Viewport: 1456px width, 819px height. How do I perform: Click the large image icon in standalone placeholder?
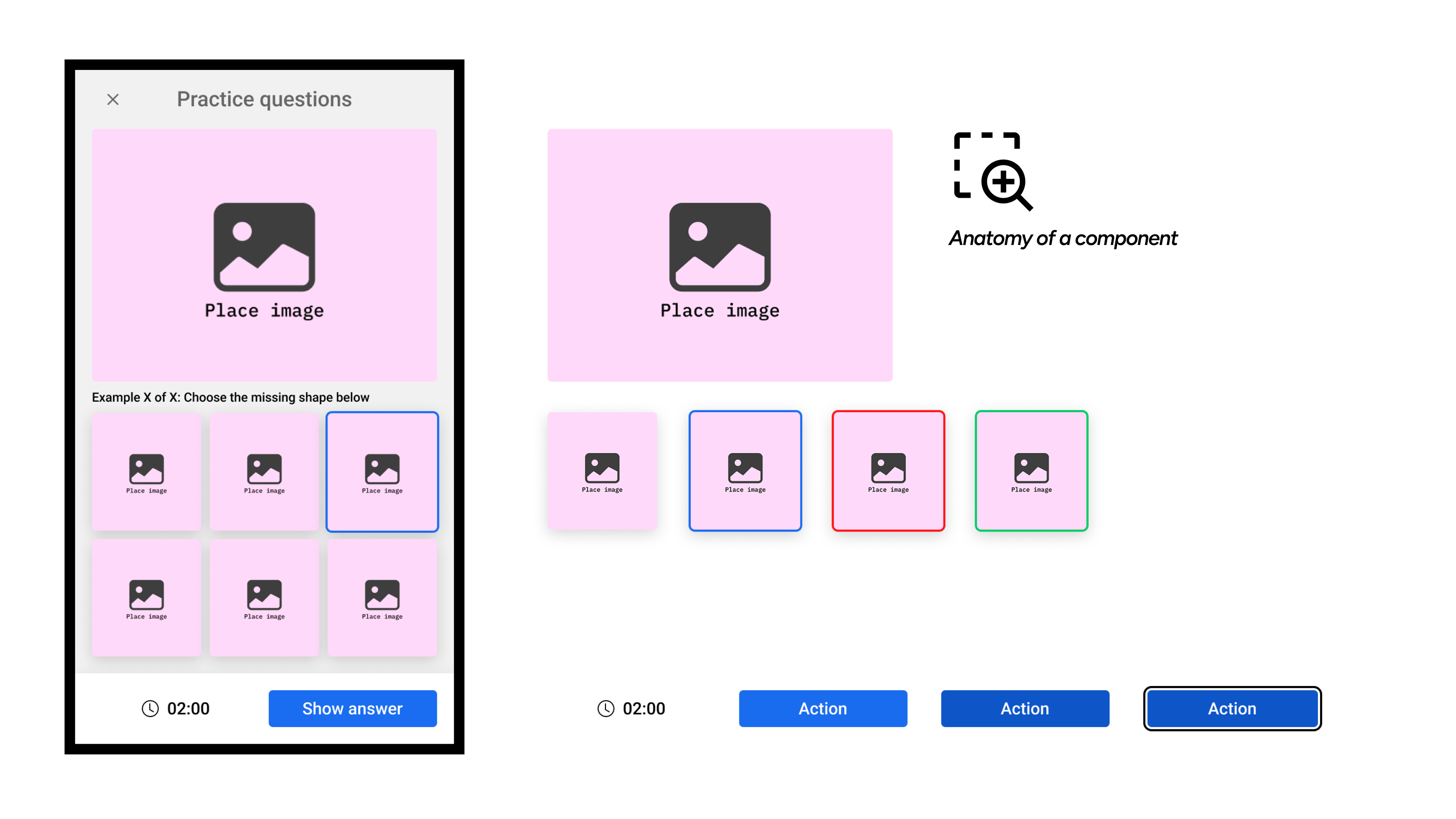click(x=720, y=247)
